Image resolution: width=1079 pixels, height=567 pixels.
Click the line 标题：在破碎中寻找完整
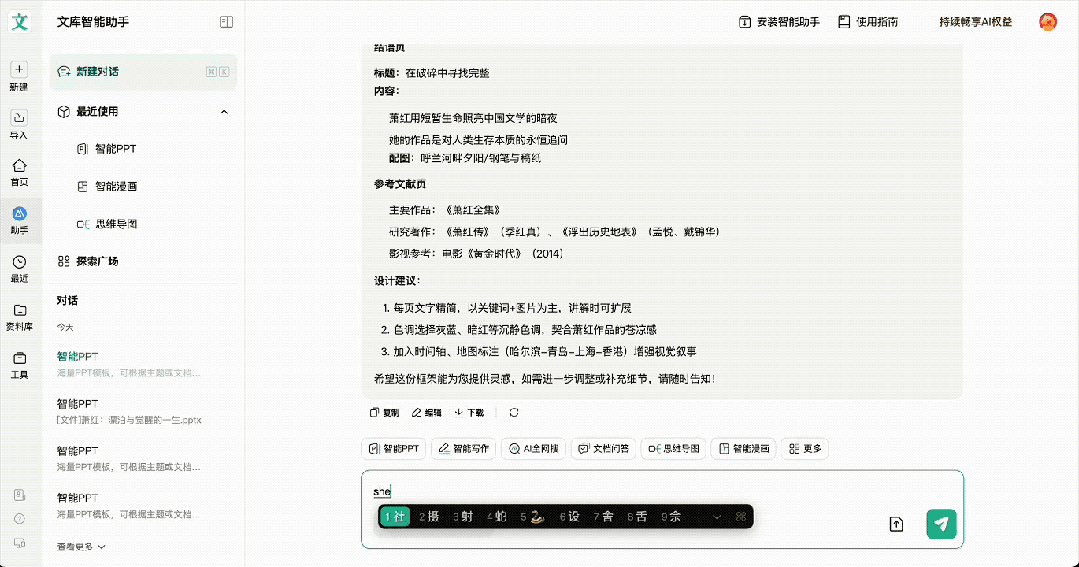pos(431,73)
